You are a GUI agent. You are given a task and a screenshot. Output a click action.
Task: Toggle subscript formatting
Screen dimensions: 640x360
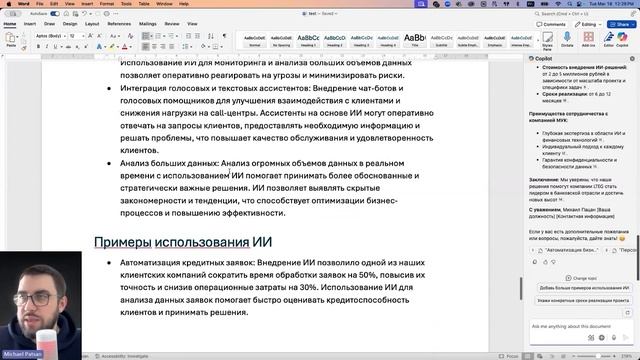(78, 47)
